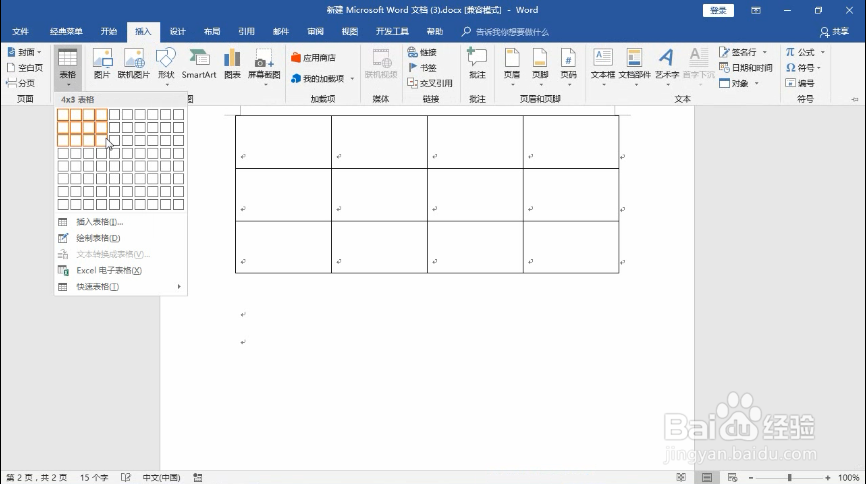866x484 pixels.
Task: Switch to the Developer (开发工具) tab
Action: [392, 31]
